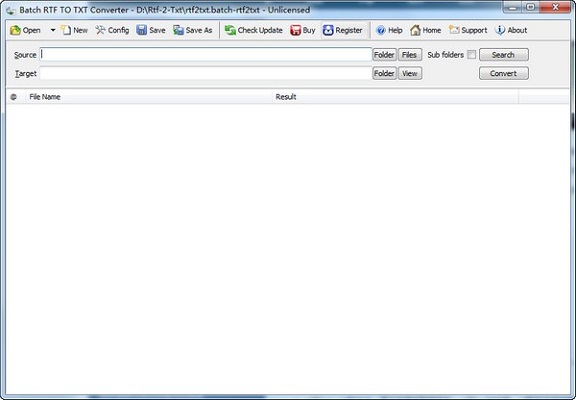Show About information
Viewport: 576px width, 400px height.
(x=511, y=30)
